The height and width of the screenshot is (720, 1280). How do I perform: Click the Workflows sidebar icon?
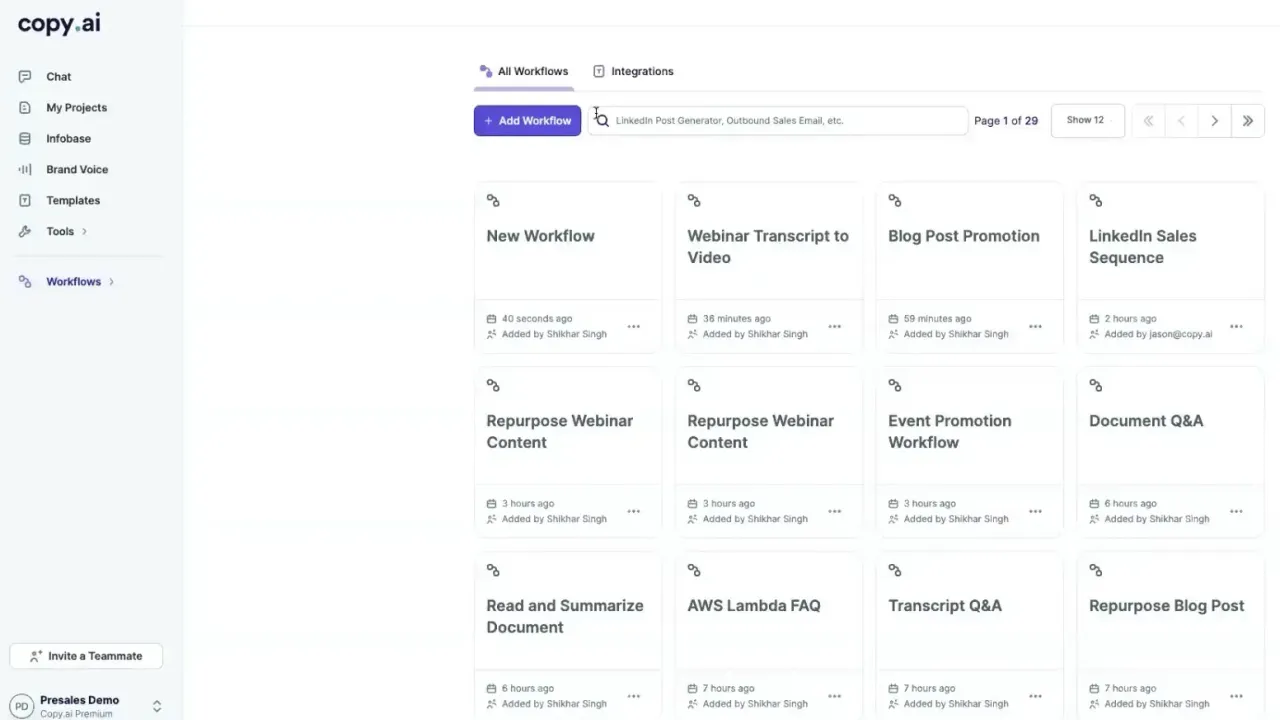pyautogui.click(x=25, y=281)
